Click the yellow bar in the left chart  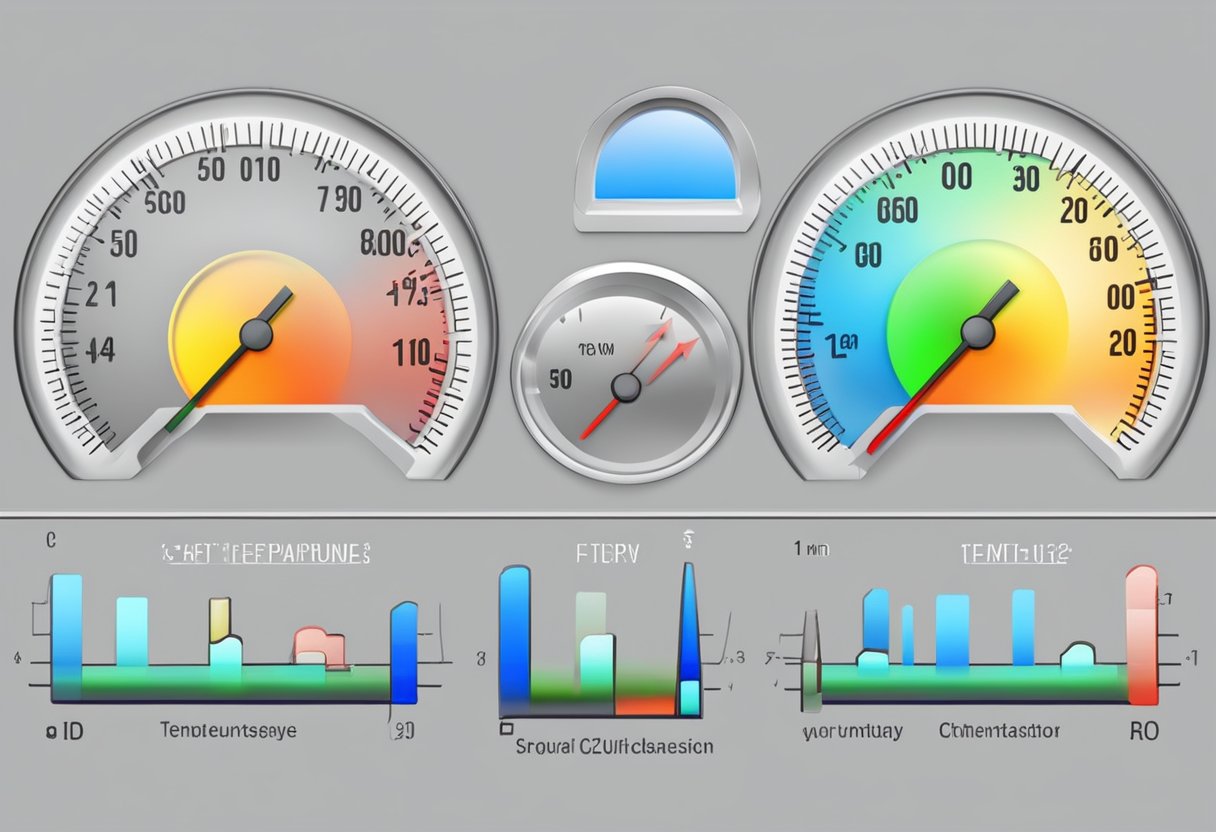pos(220,618)
